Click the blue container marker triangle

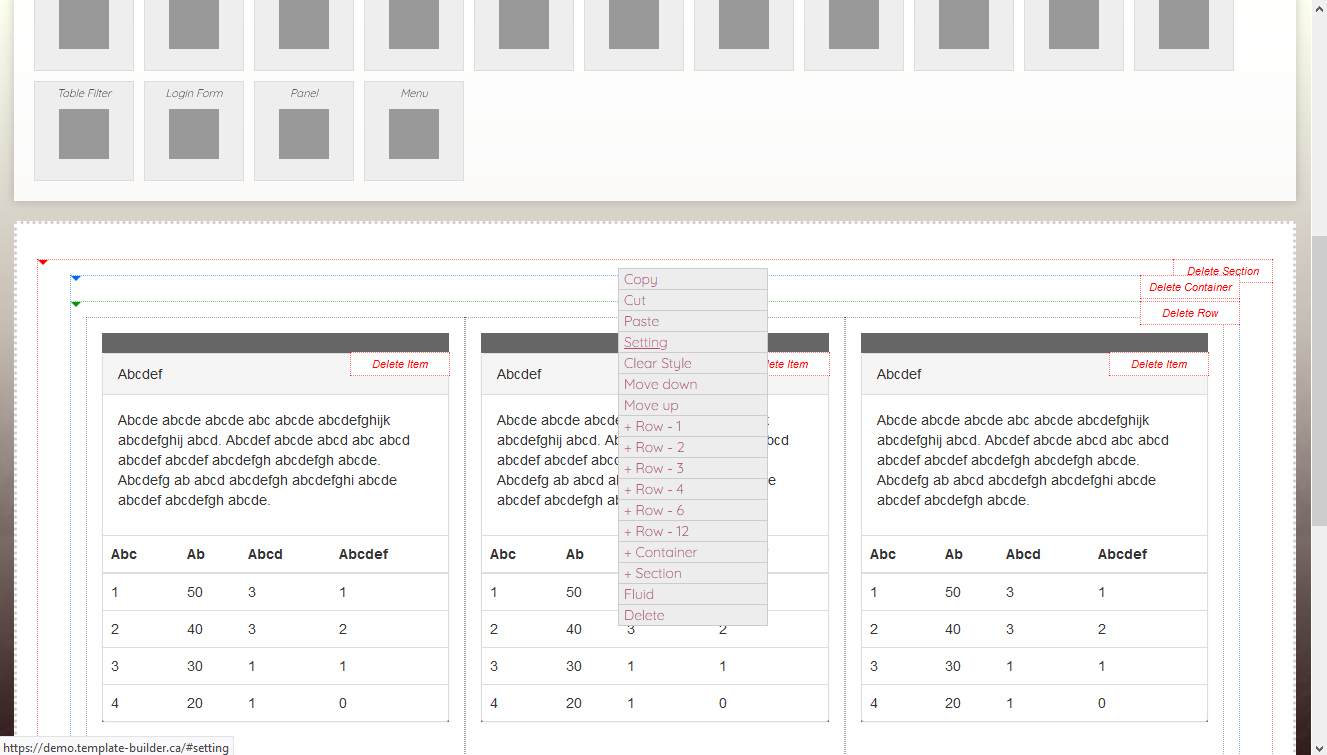tap(76, 278)
